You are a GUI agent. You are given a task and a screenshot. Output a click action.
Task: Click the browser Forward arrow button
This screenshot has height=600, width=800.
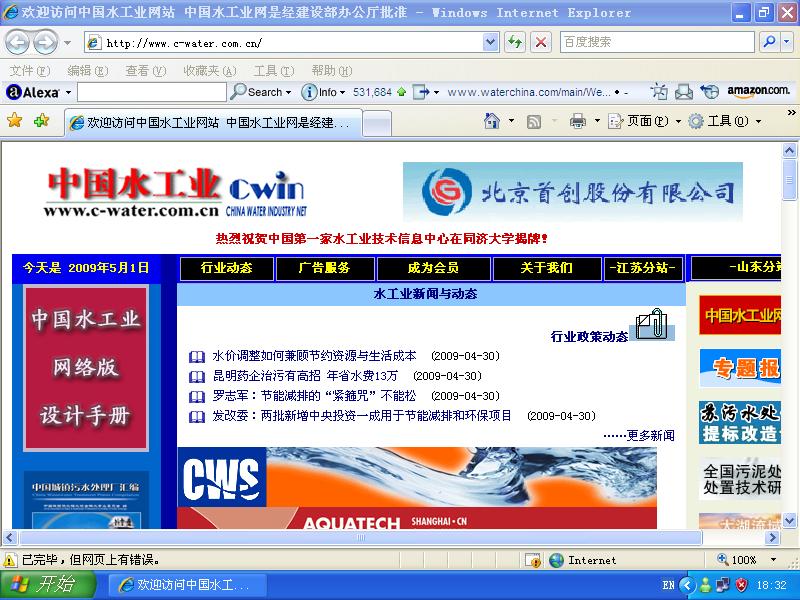click(46, 42)
